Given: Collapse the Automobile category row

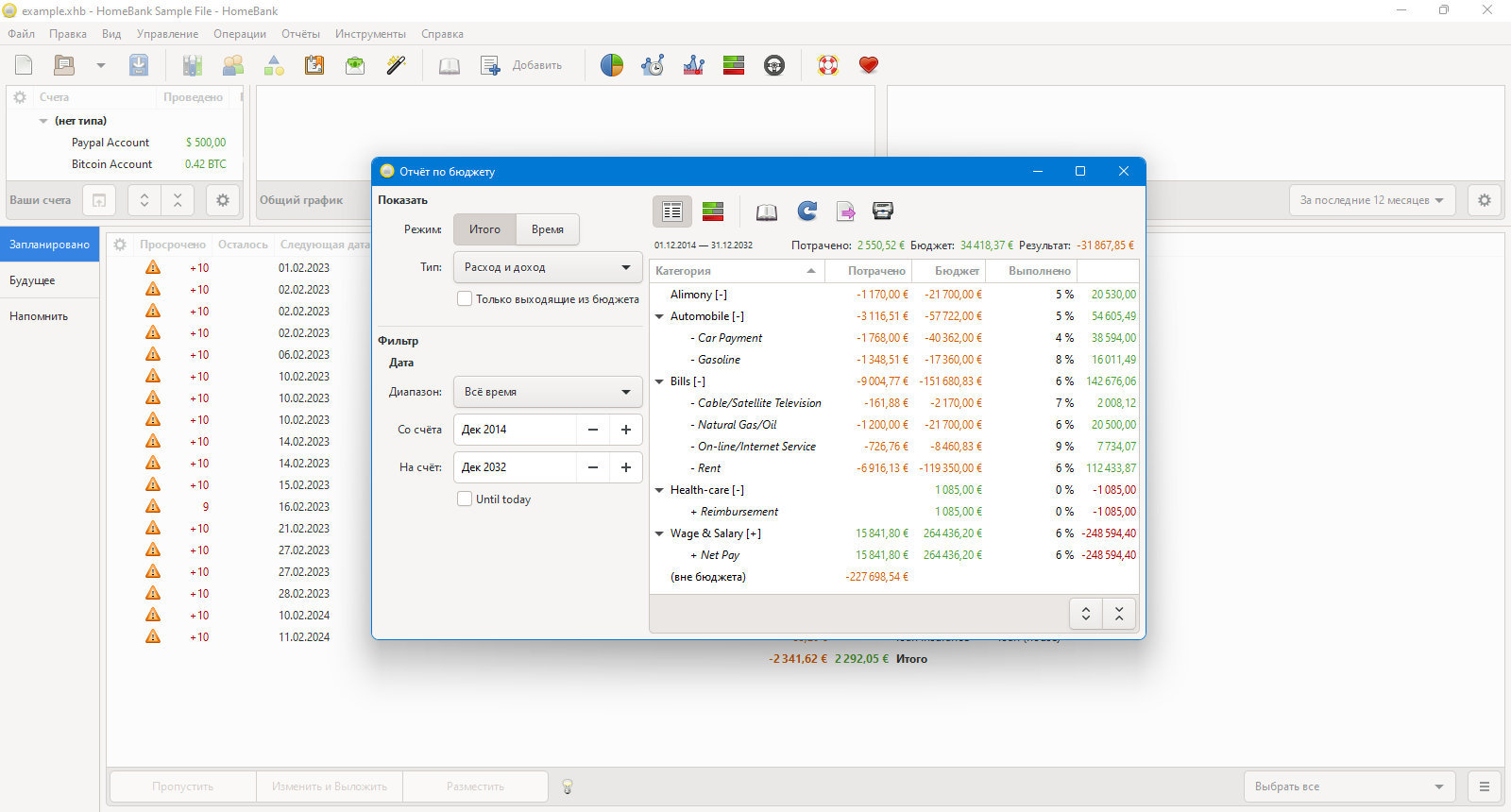Looking at the screenshot, I should coord(660,316).
